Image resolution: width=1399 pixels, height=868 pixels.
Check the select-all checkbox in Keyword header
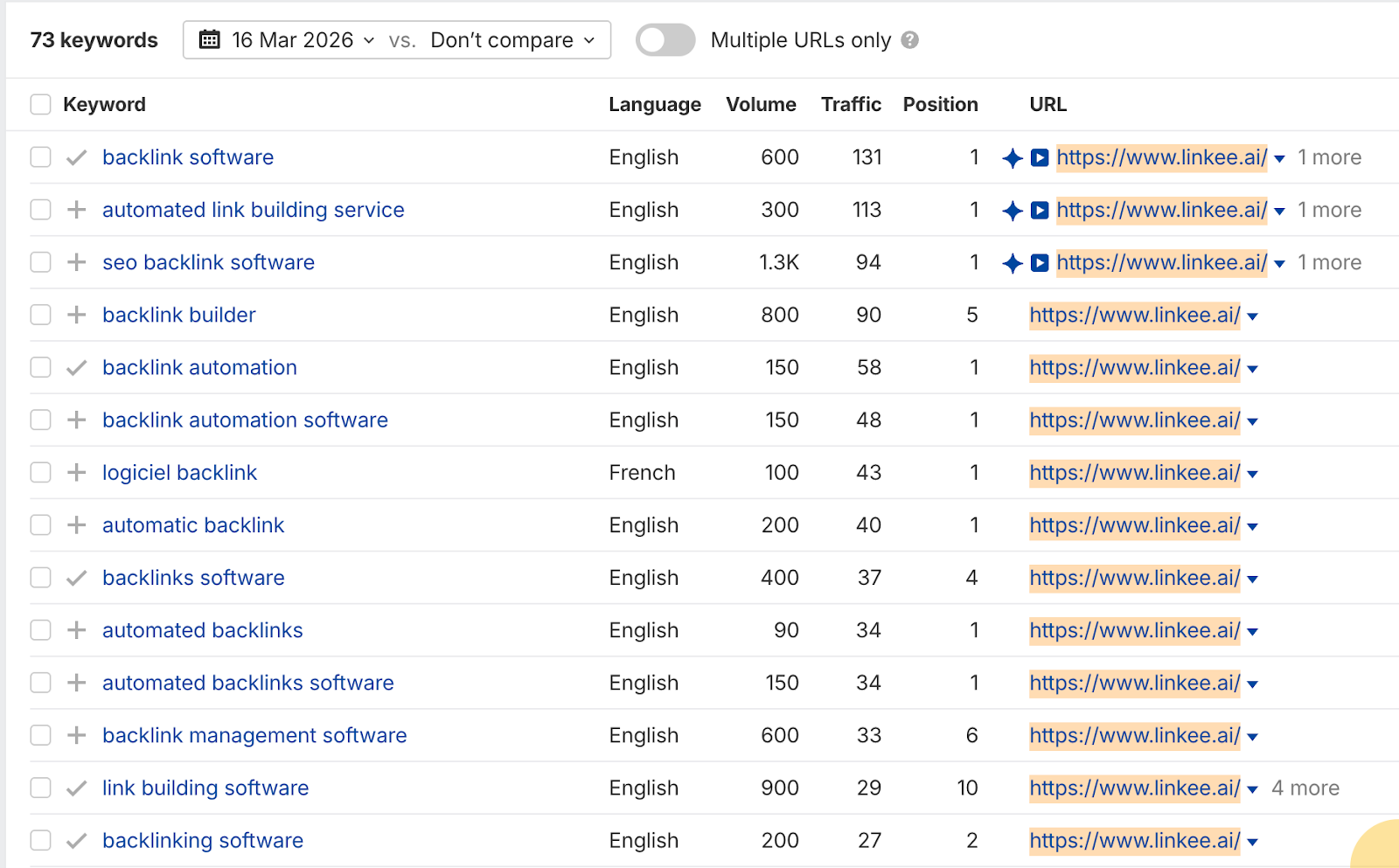coord(40,105)
